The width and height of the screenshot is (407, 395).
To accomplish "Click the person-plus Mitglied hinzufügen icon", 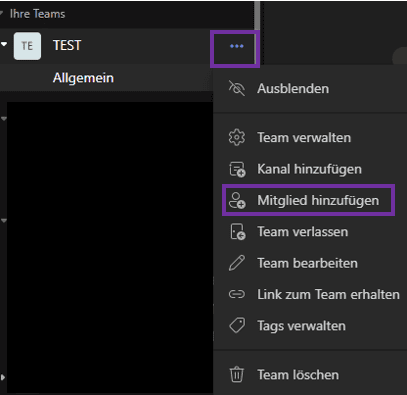I will (x=237, y=200).
